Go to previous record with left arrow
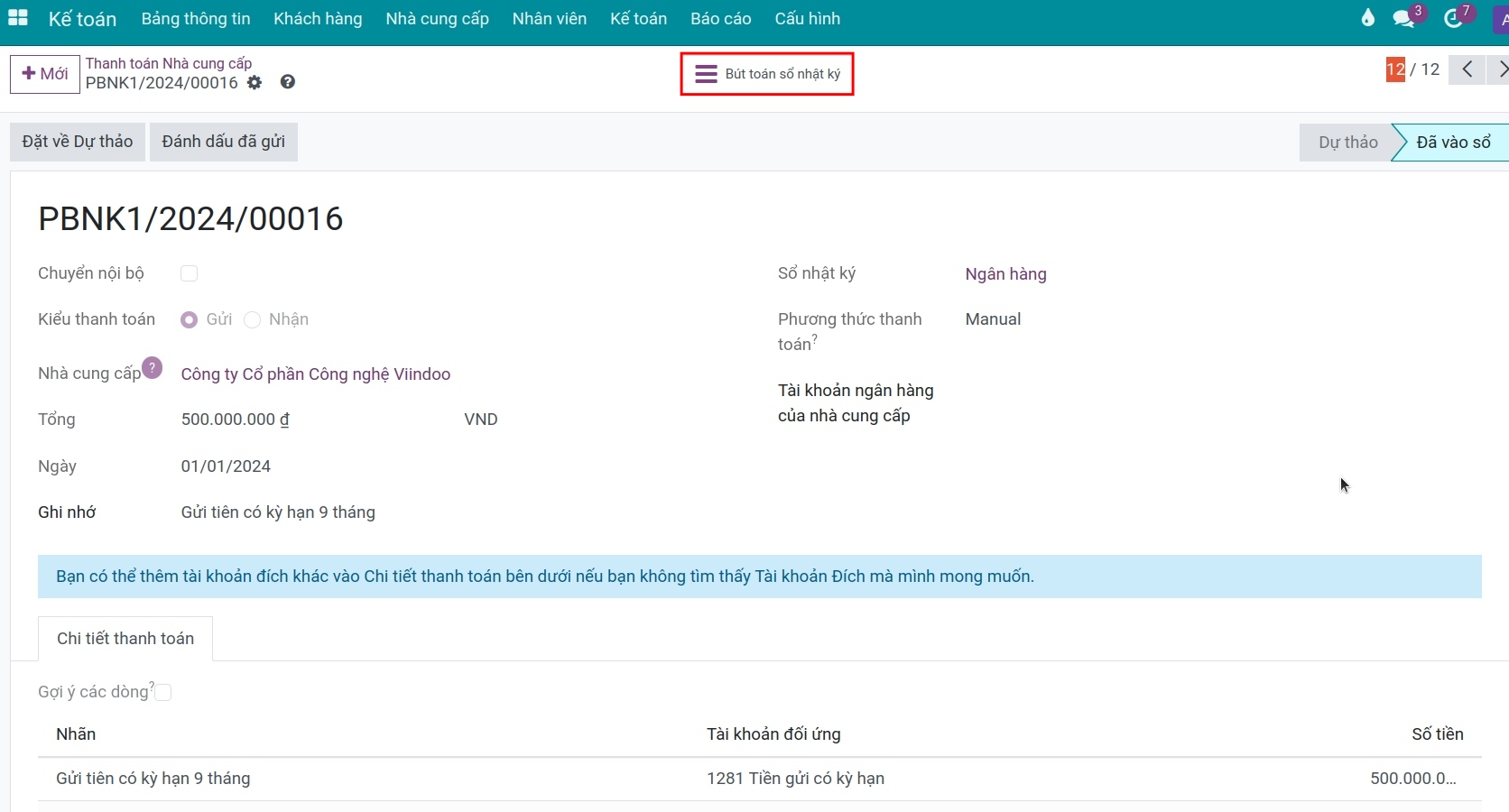The height and width of the screenshot is (812, 1509). click(x=1467, y=69)
